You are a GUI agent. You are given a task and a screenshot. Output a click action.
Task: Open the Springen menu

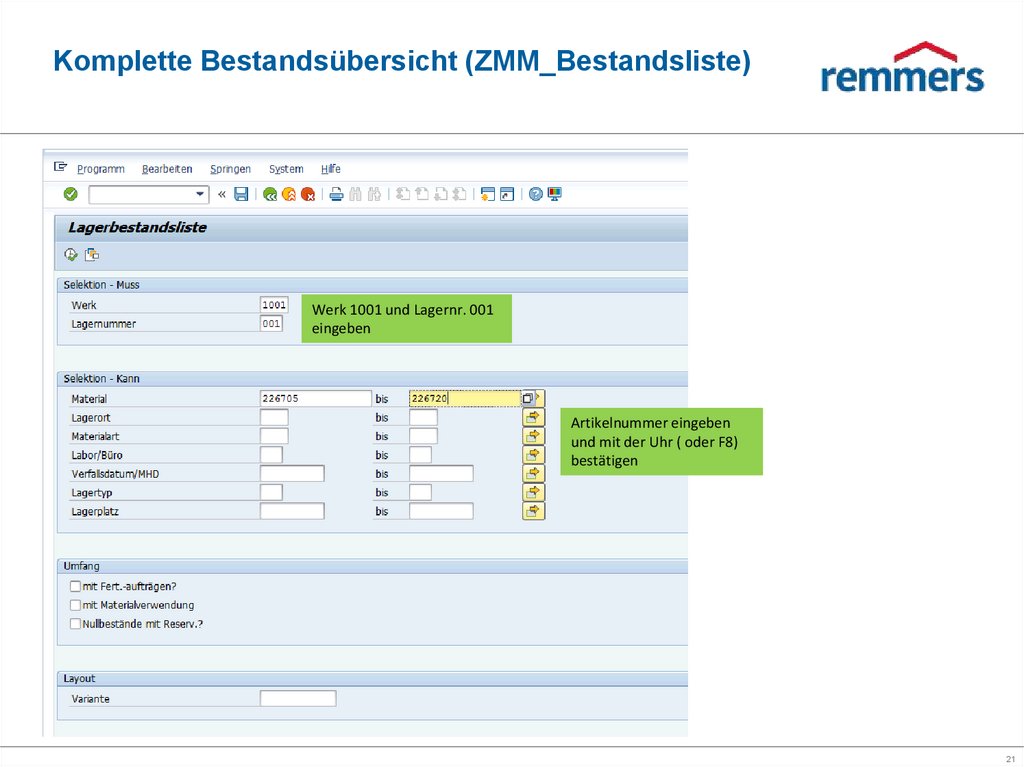point(230,168)
